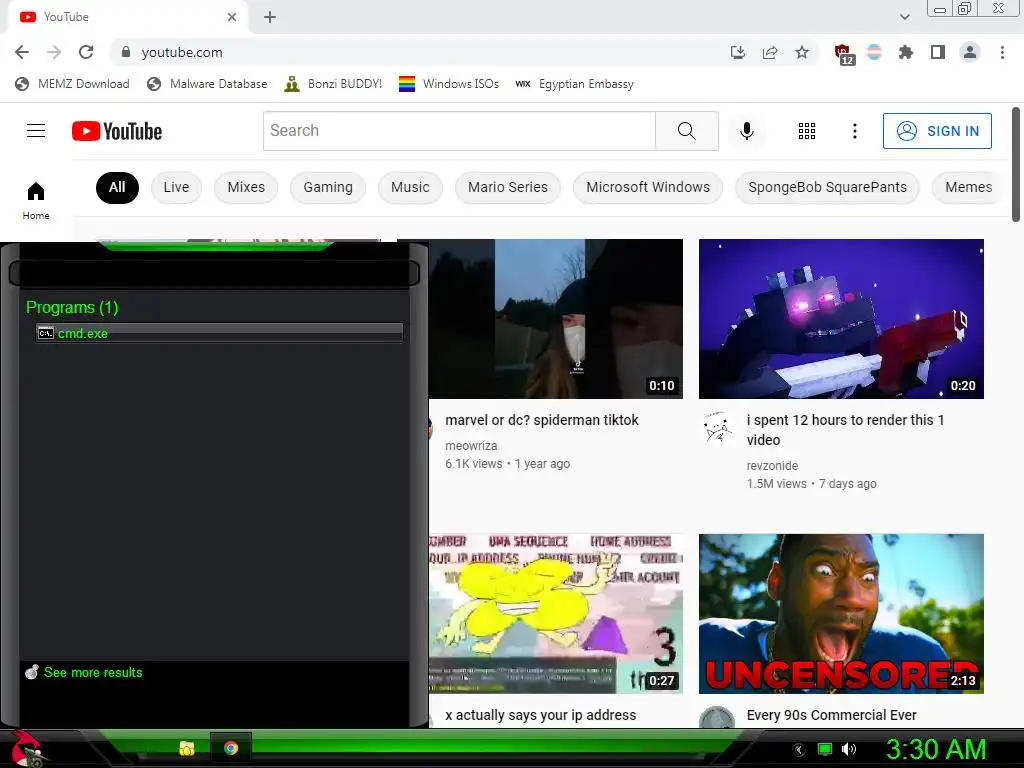Click title 'i spent 12 hours to render this 1 video'
The height and width of the screenshot is (768, 1024).
point(846,430)
